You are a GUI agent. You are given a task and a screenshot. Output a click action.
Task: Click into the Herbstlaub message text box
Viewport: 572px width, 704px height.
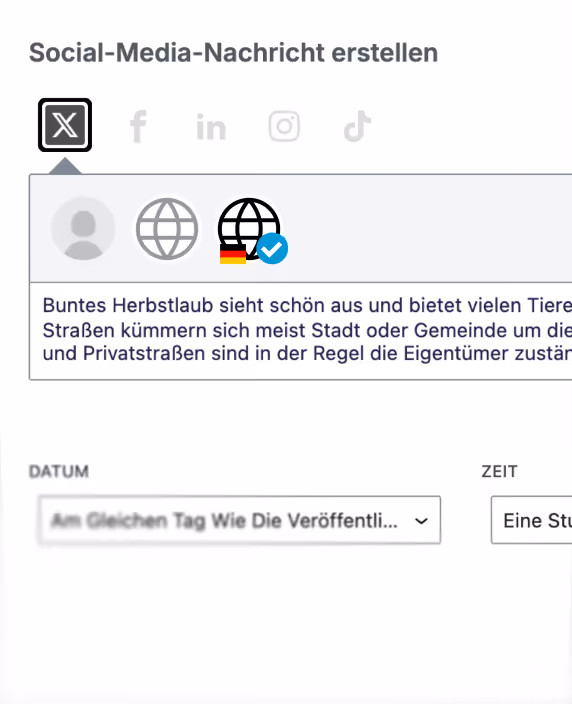(x=301, y=331)
